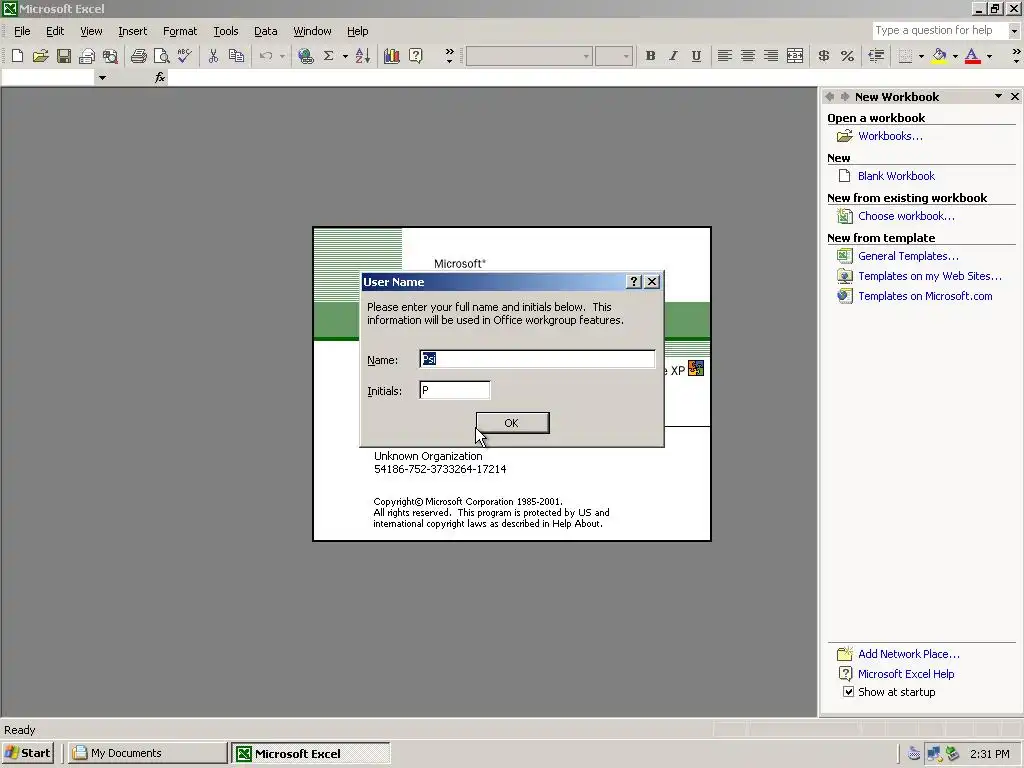The width and height of the screenshot is (1024, 768).
Task: Click Add Network Place... link
Action: [x=908, y=654]
